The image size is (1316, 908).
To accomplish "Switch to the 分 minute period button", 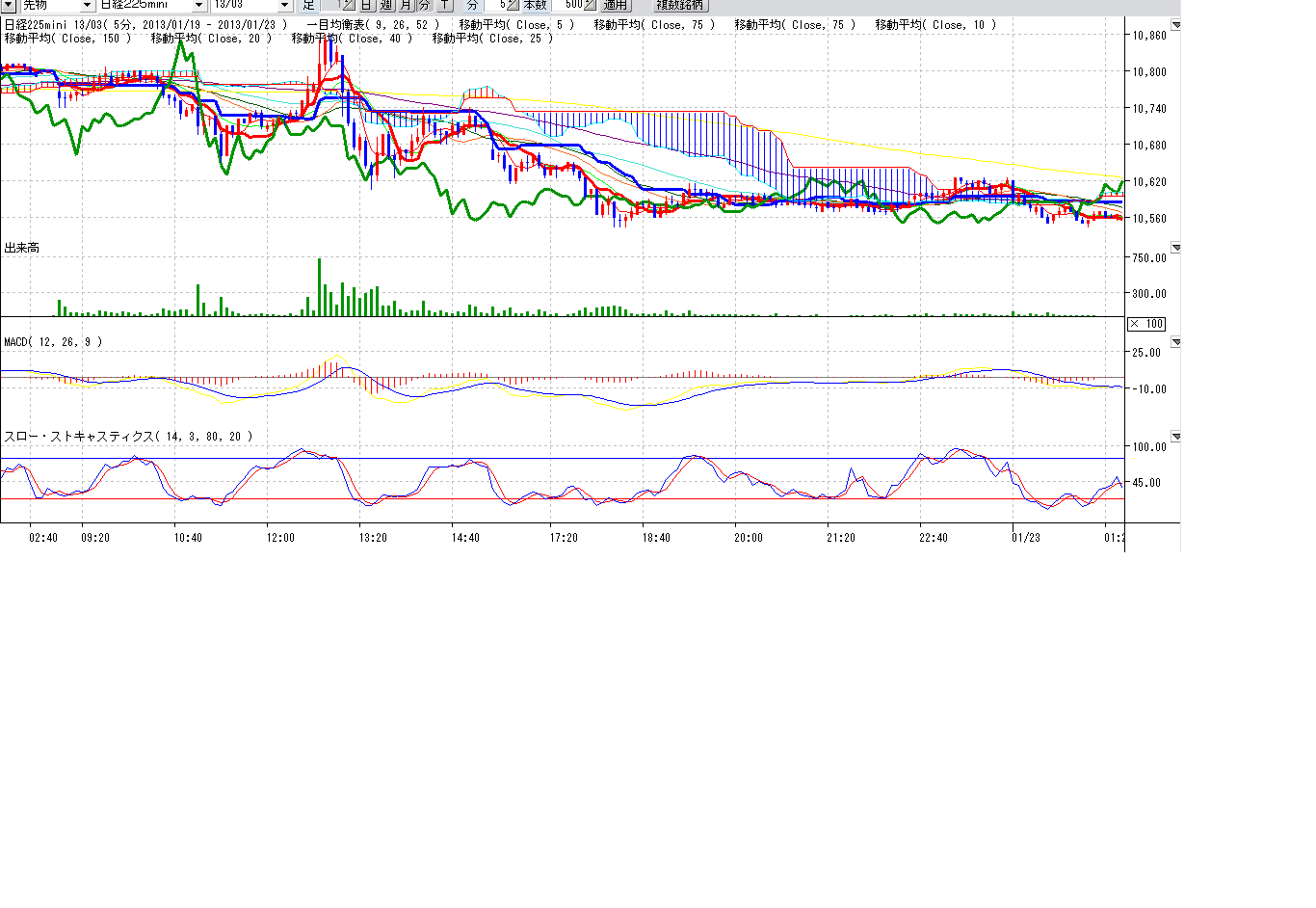I will 425,5.
